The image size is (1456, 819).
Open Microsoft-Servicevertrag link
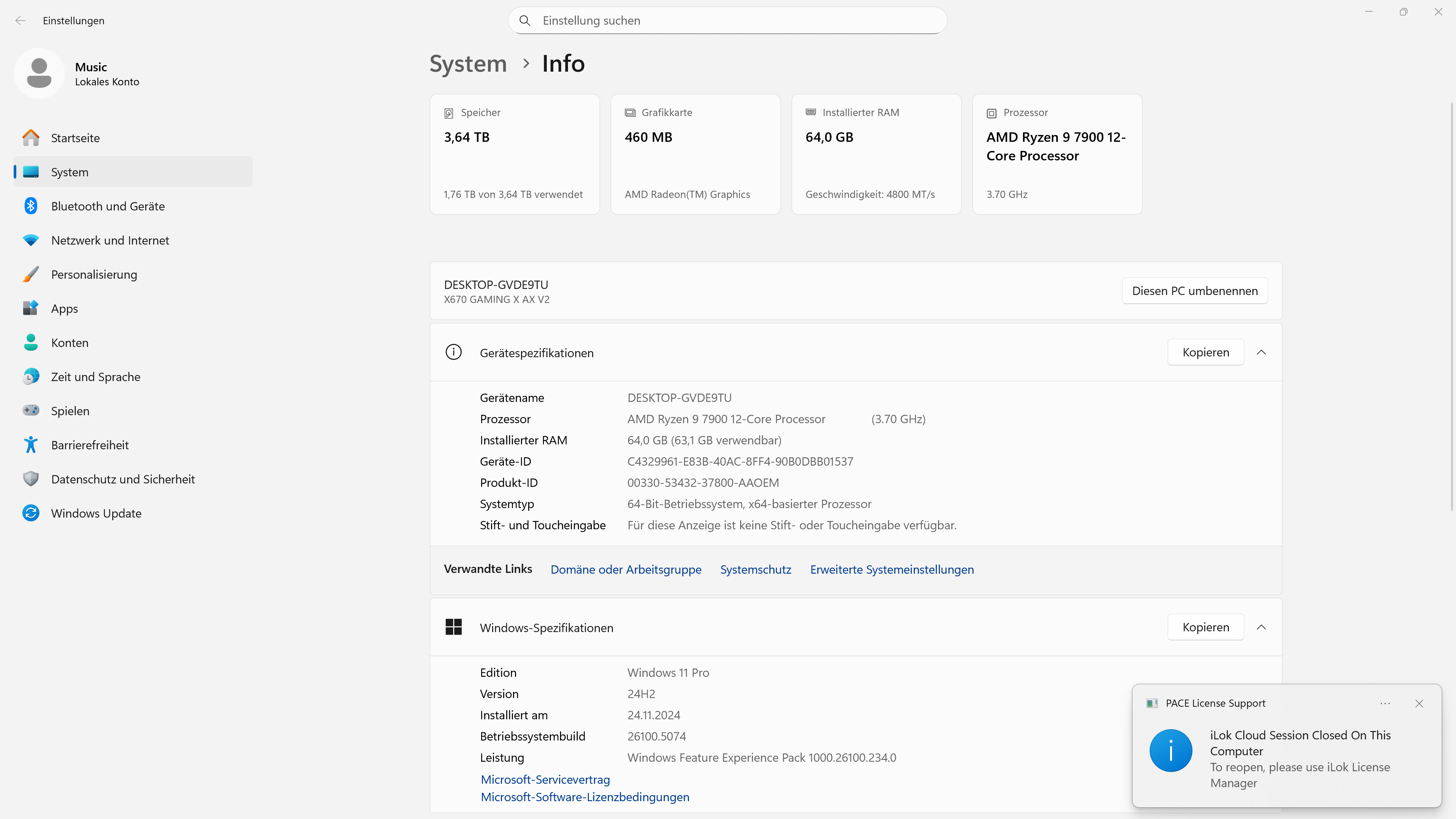pos(545,780)
